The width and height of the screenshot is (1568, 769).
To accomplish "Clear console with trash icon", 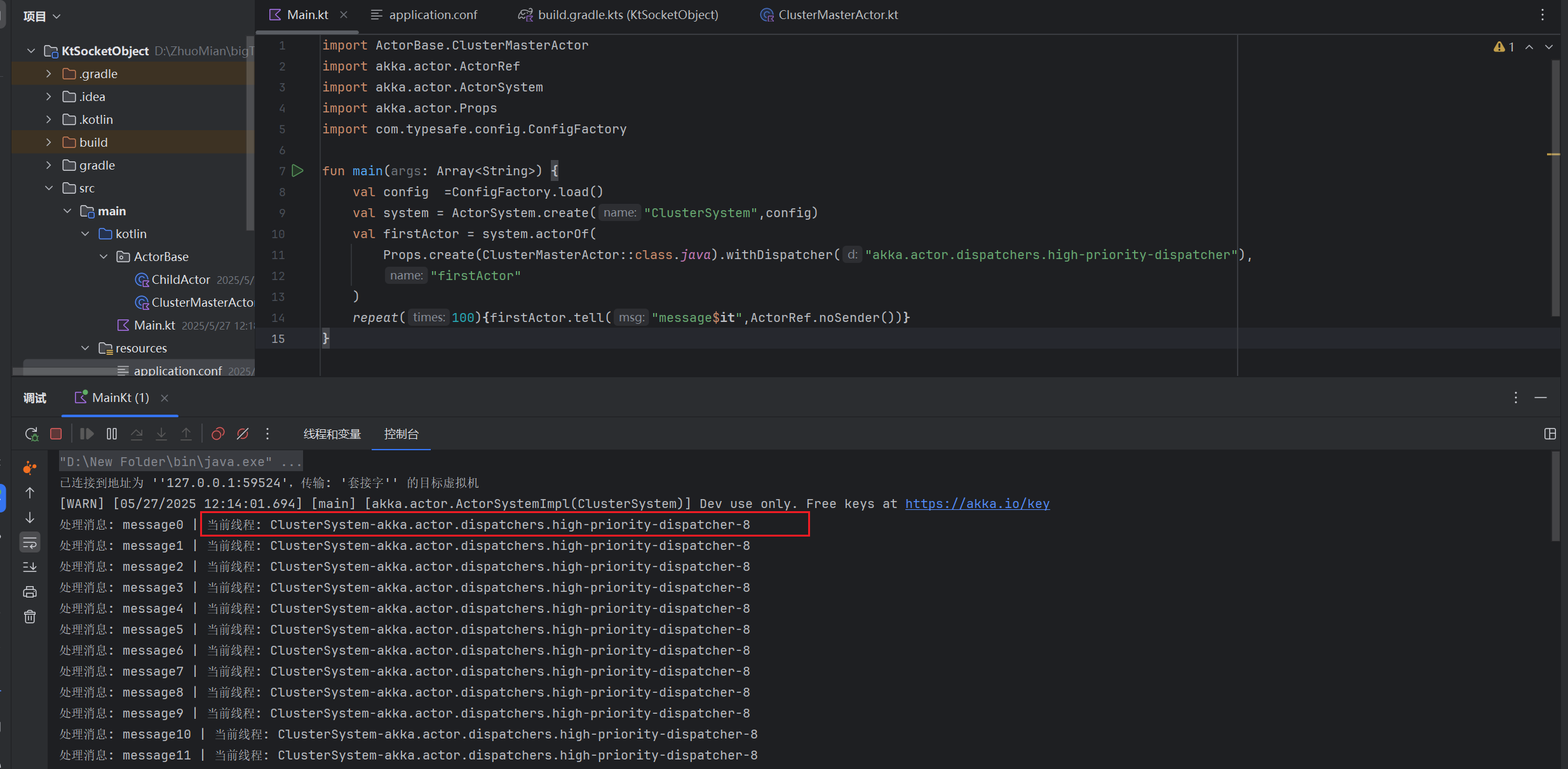I will (30, 617).
